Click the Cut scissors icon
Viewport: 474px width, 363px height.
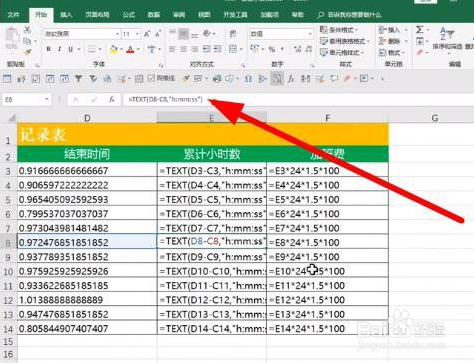coord(27,30)
